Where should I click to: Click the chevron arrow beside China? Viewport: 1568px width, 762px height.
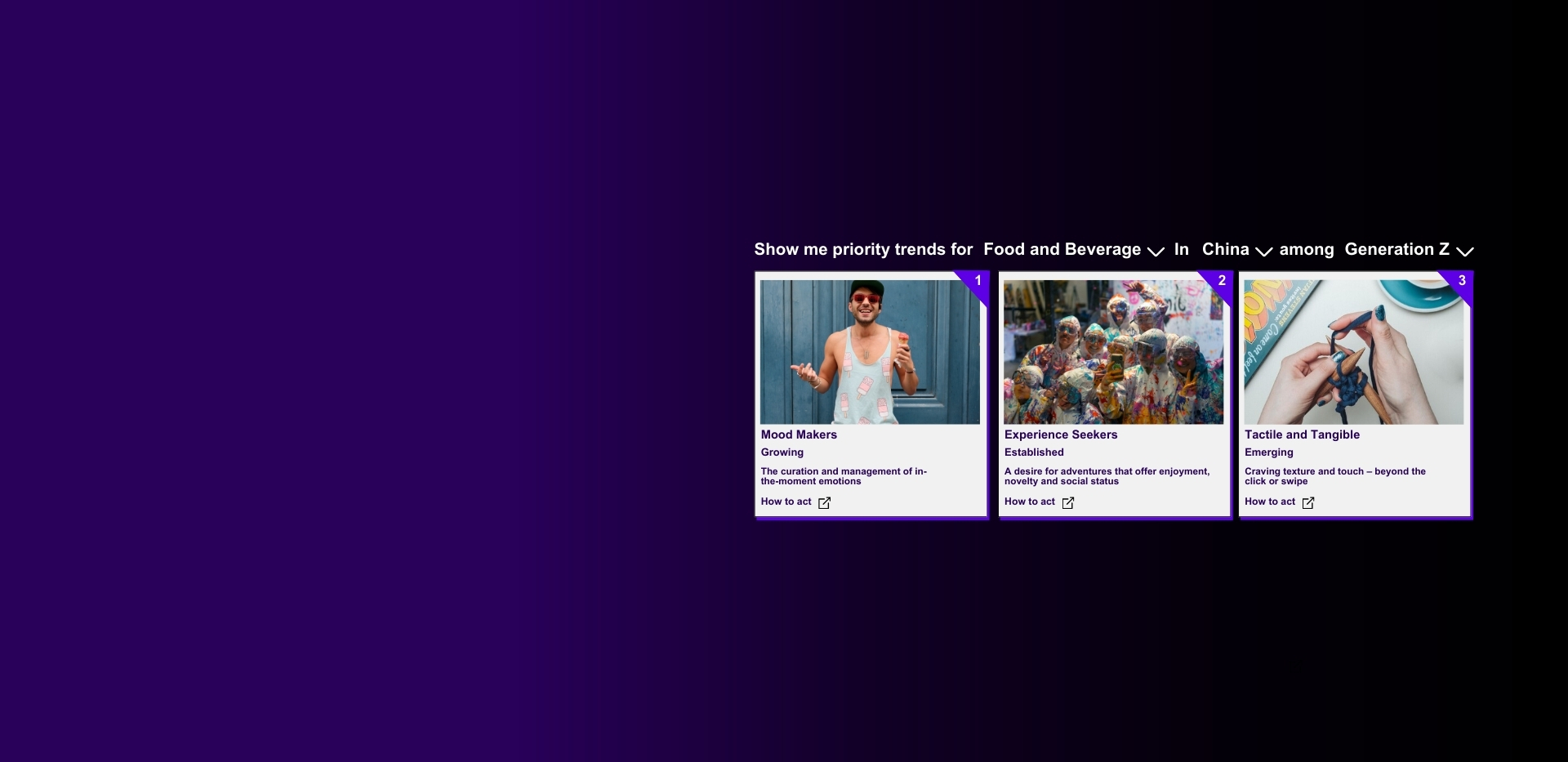click(1263, 252)
